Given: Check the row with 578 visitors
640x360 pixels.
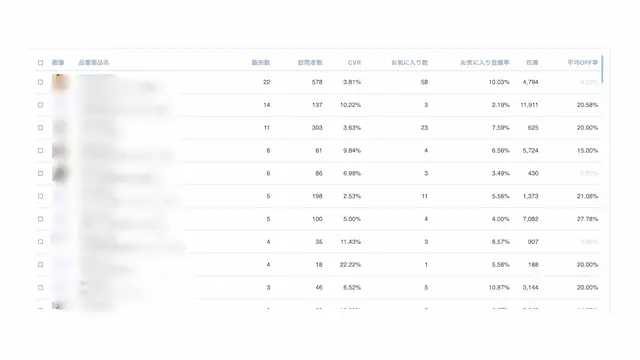Looking at the screenshot, I should click(40, 82).
